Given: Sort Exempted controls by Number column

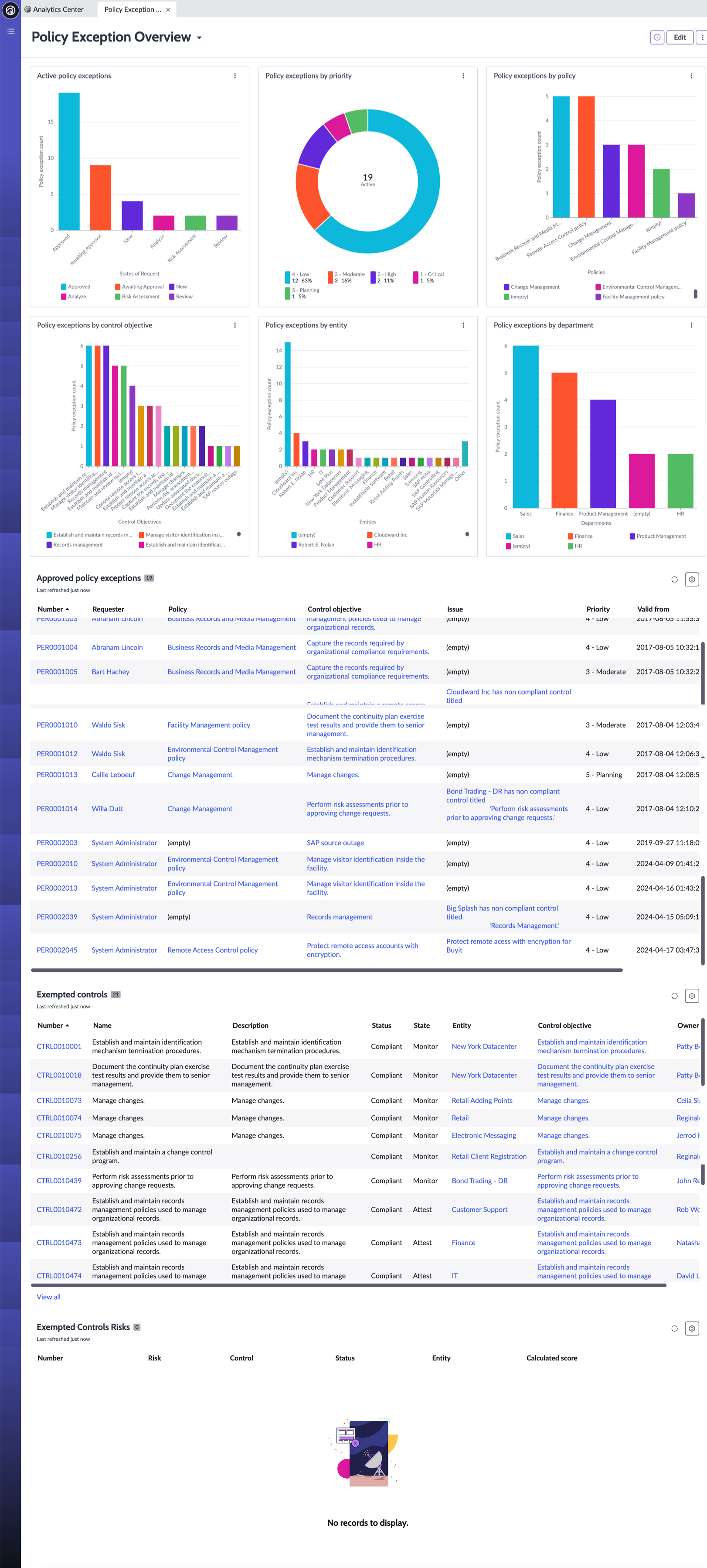Looking at the screenshot, I should (53, 1026).
